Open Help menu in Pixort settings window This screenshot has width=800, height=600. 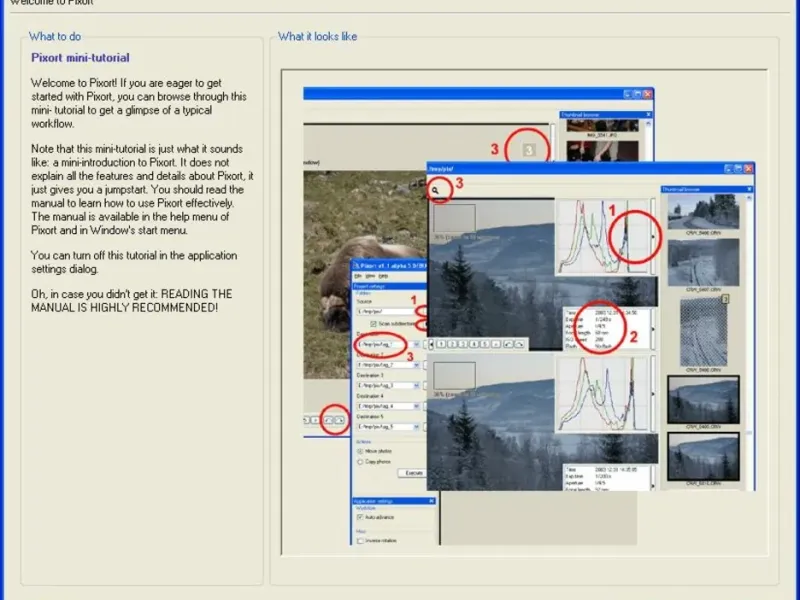(383, 276)
